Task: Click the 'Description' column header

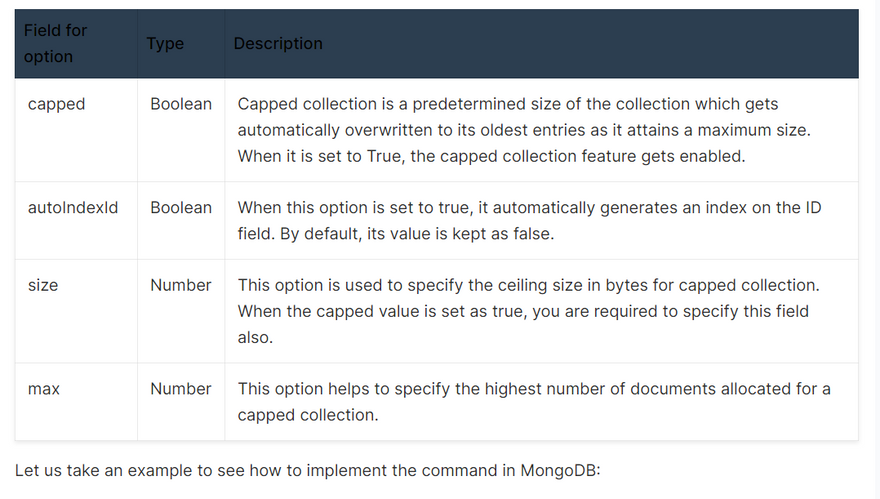Action: coord(278,44)
